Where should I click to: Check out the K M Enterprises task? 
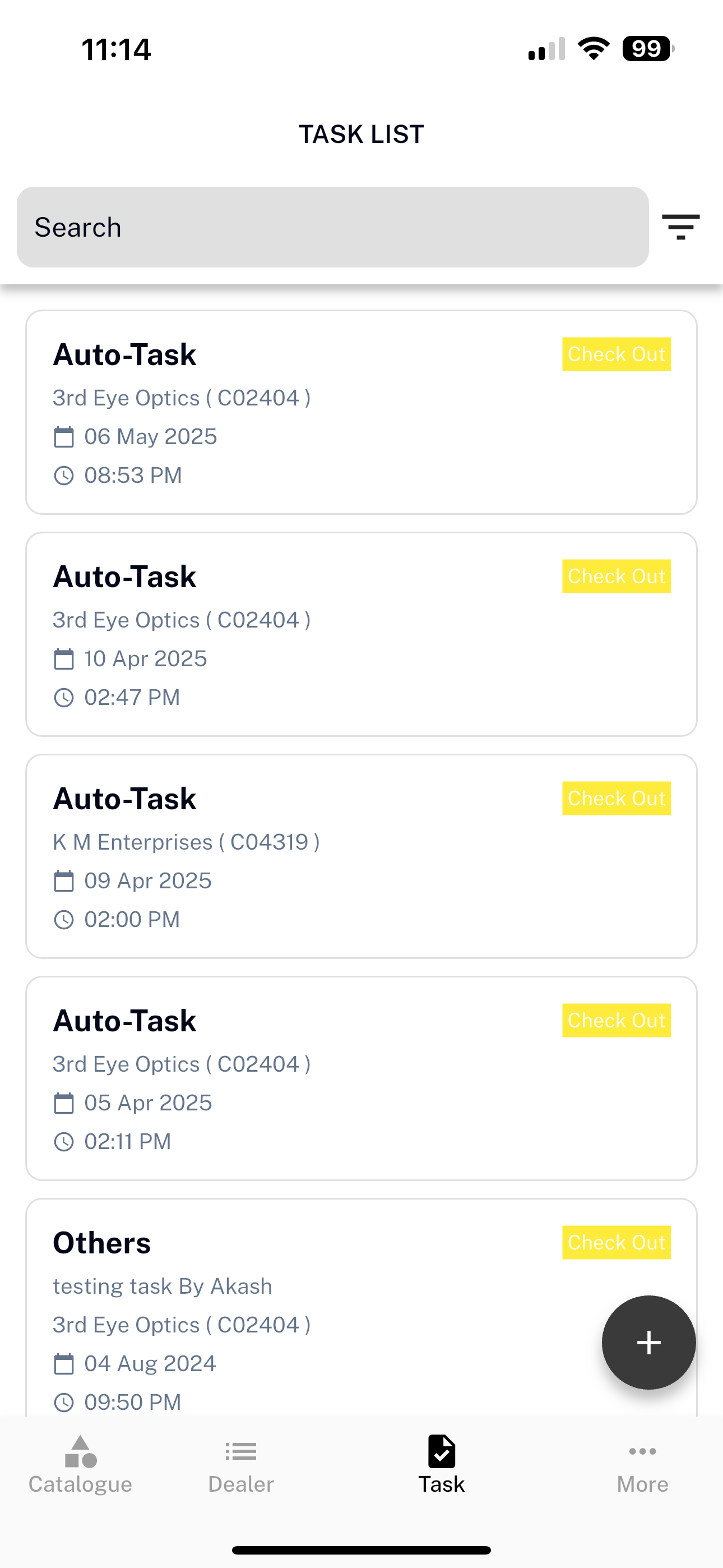616,799
